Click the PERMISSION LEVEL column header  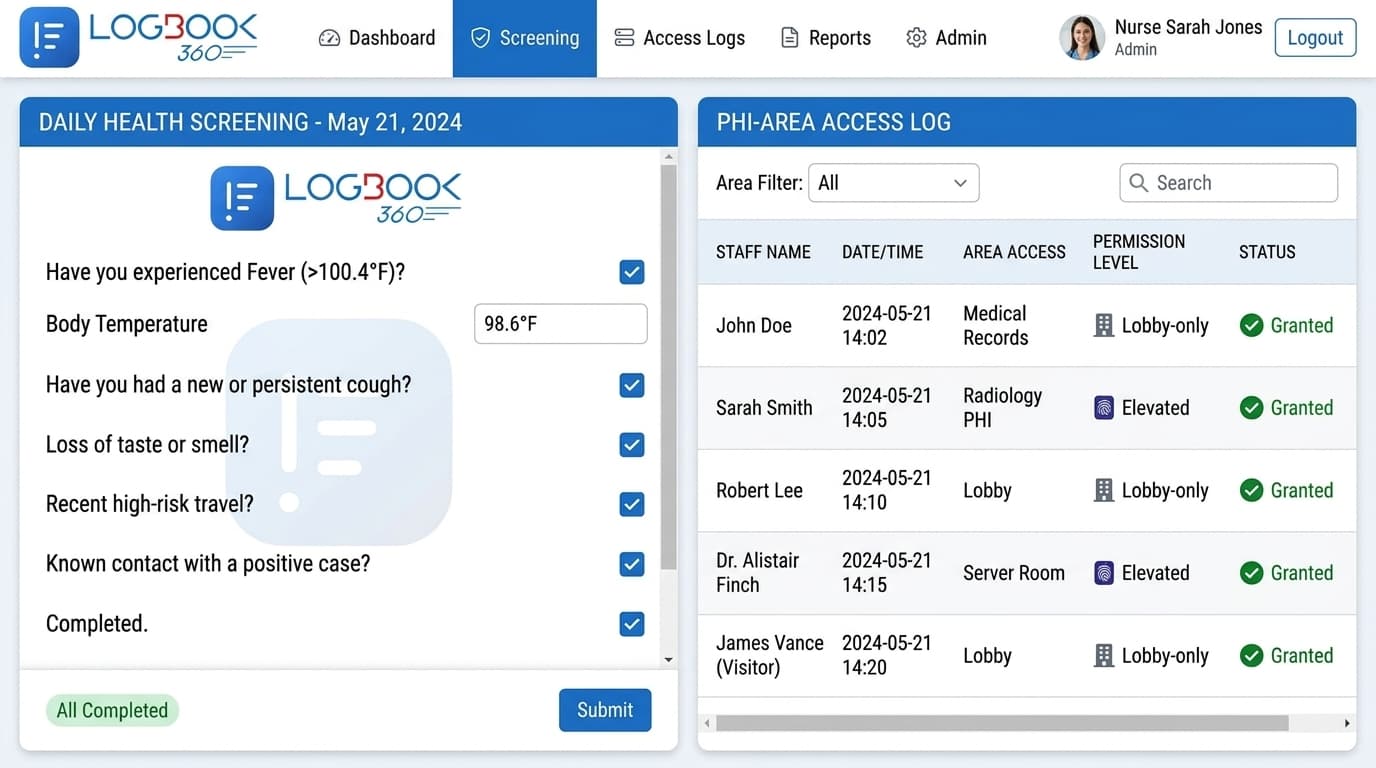[x=1139, y=252]
